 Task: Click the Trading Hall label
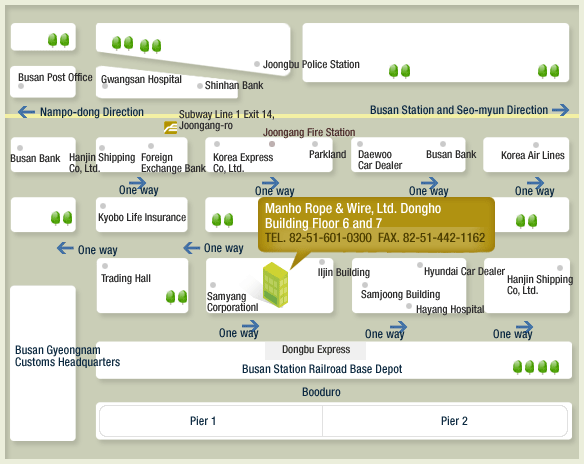point(126,278)
